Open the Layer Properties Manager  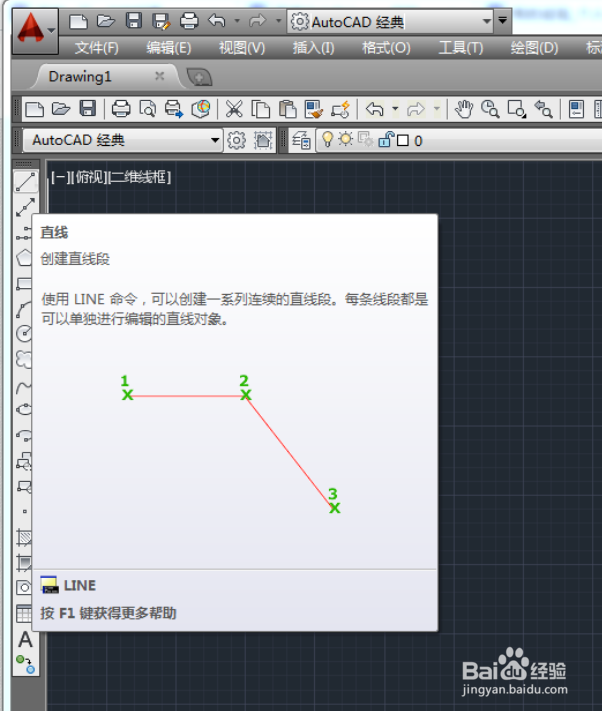(x=301, y=140)
